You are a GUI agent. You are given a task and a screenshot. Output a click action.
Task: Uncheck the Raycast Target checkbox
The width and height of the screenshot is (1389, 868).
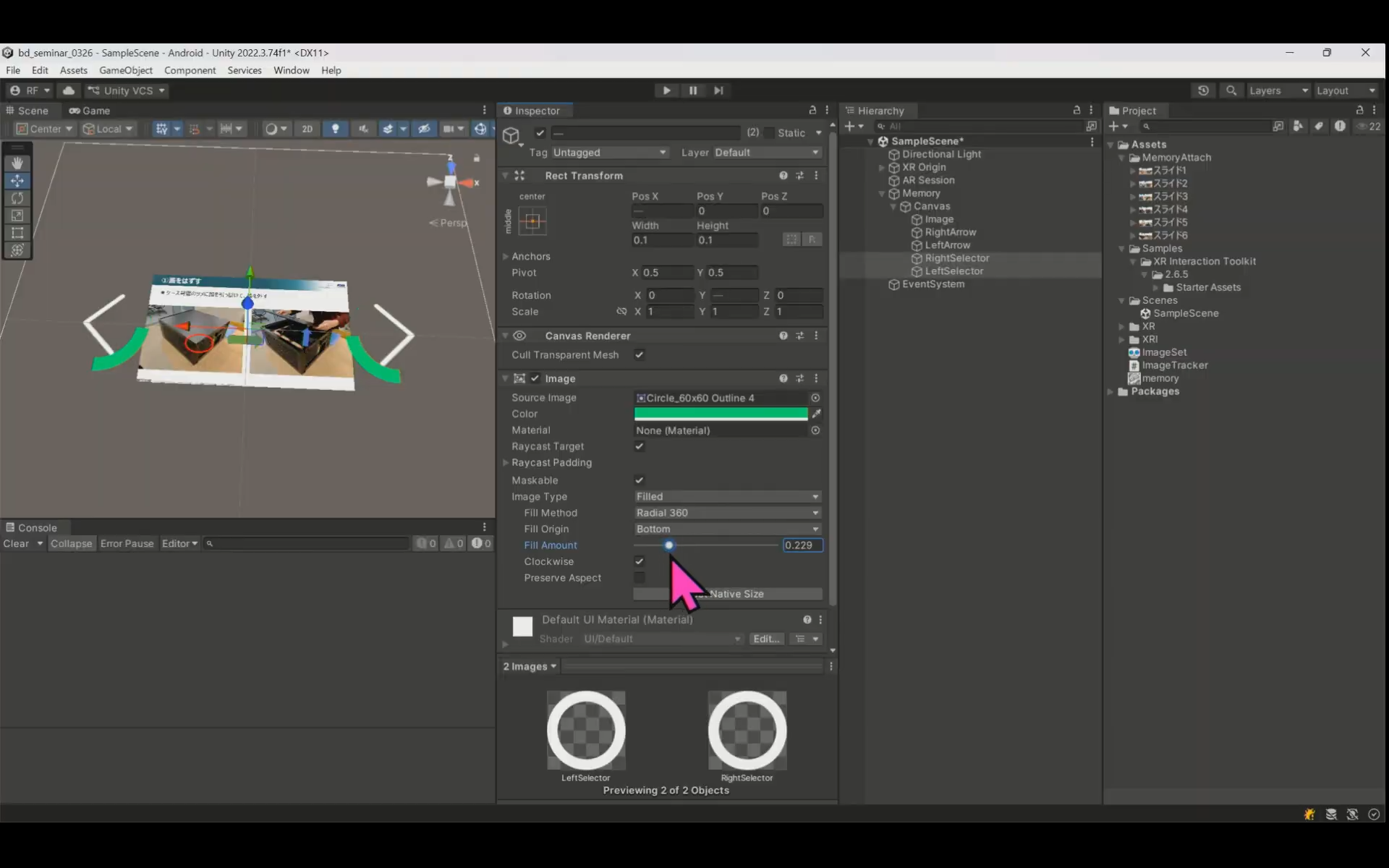tap(640, 446)
